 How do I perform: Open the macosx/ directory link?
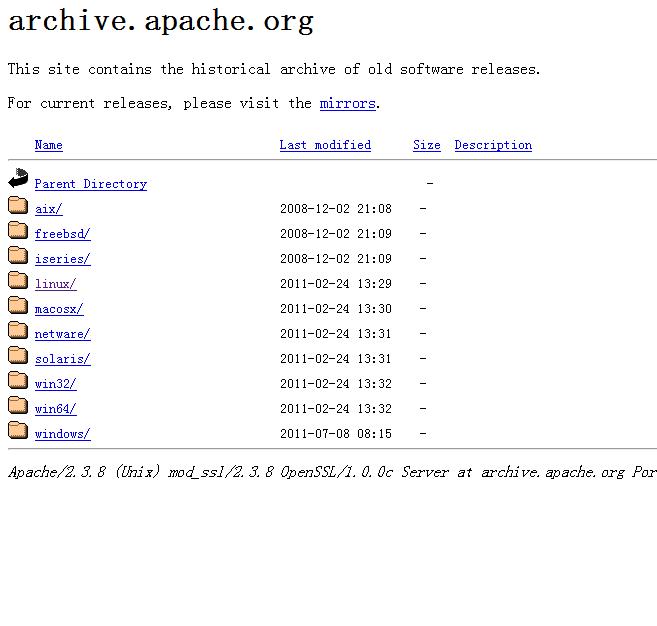coord(59,309)
